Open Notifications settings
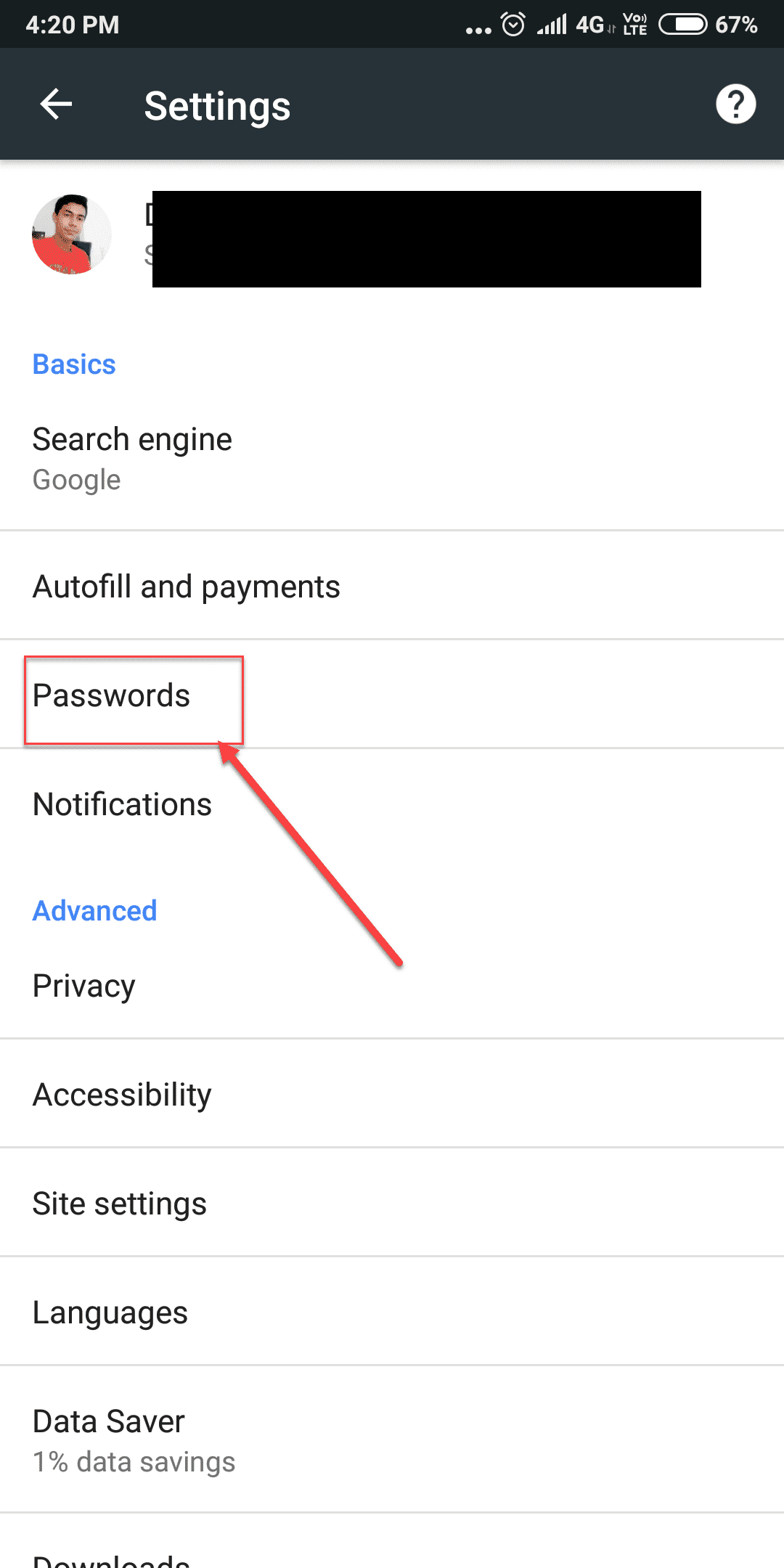Viewport: 784px width, 1568px height. point(122,804)
